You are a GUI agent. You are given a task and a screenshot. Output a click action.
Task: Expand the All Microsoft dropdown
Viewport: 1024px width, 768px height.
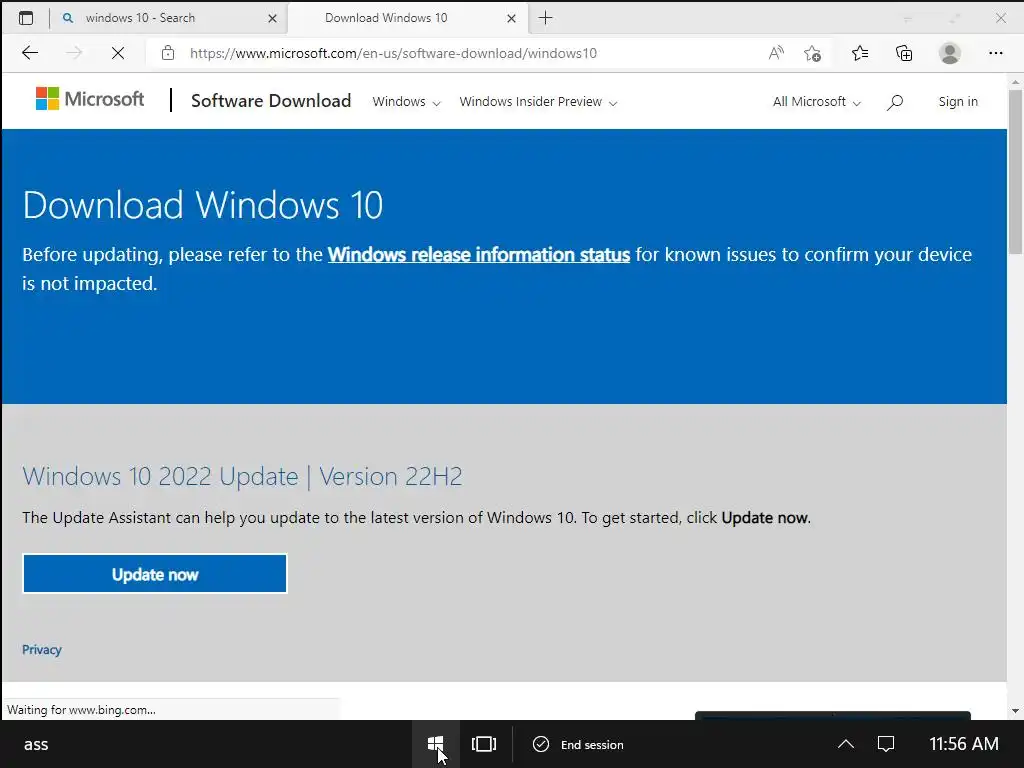click(x=817, y=102)
